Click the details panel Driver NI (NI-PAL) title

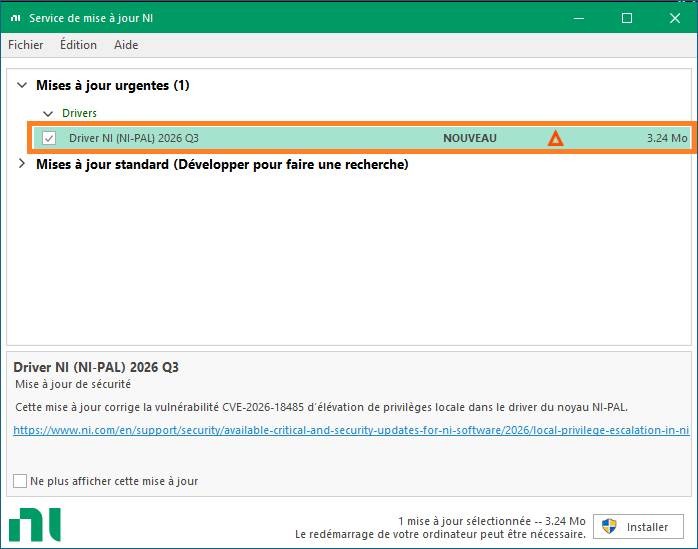tap(96, 367)
